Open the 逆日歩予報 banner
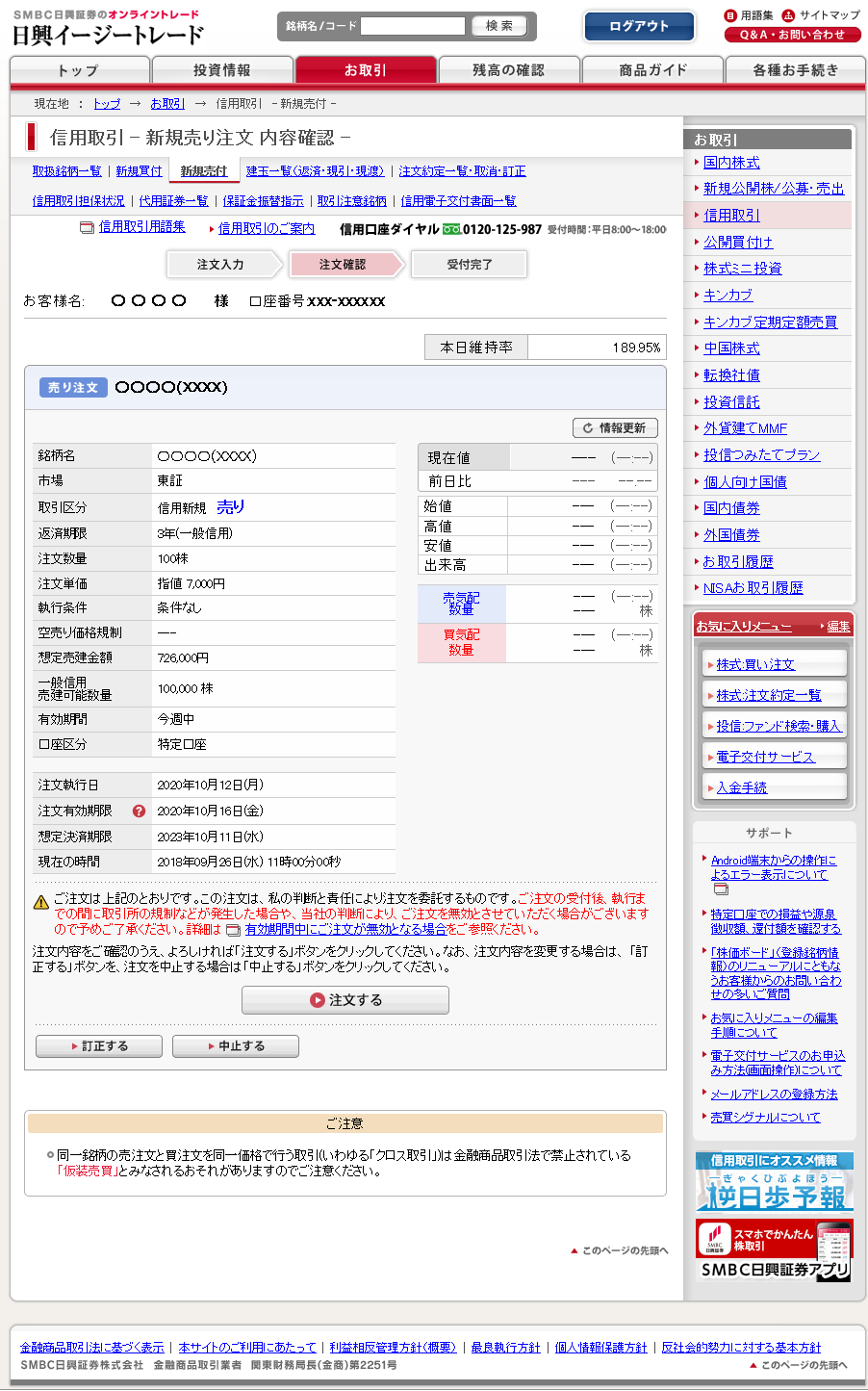This screenshot has height=1391, width=868. tap(774, 1181)
